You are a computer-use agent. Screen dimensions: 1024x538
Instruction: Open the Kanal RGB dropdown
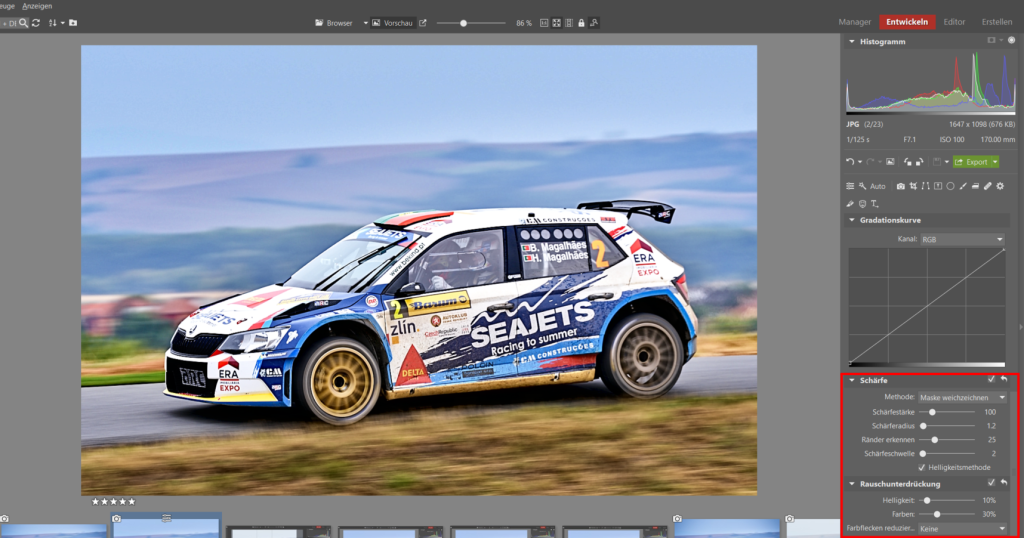click(x=962, y=240)
